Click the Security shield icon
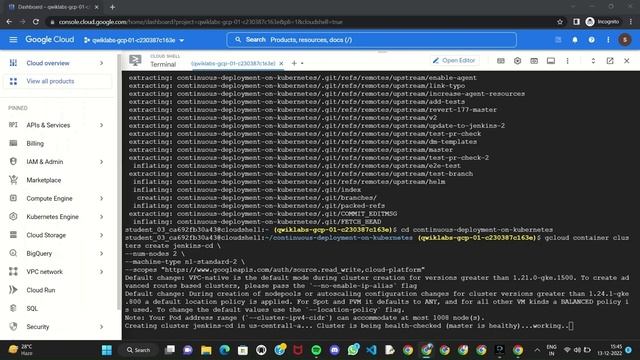This screenshot has width=640, height=360. coord(13,327)
